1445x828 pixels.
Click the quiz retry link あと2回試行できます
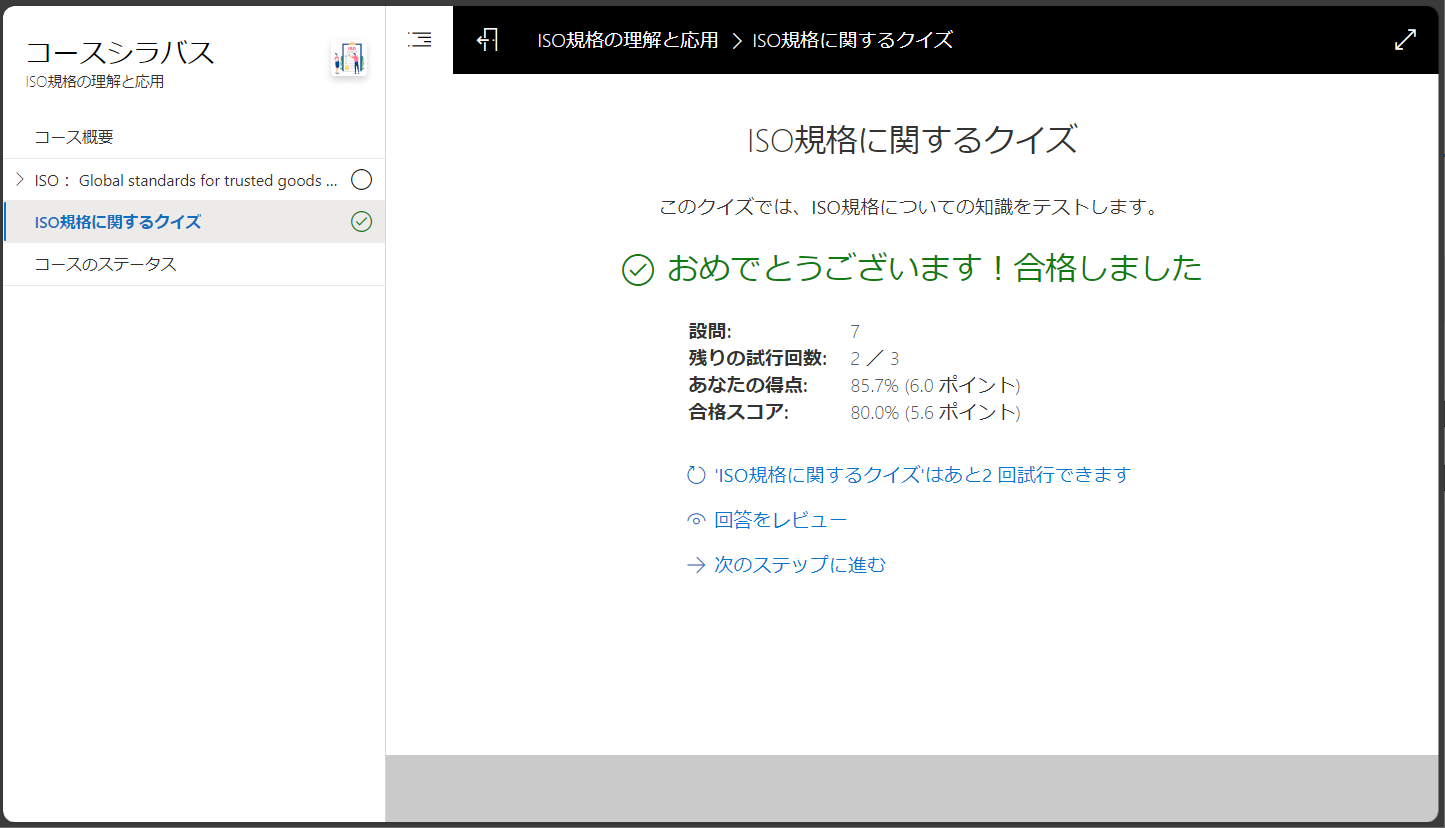point(922,475)
